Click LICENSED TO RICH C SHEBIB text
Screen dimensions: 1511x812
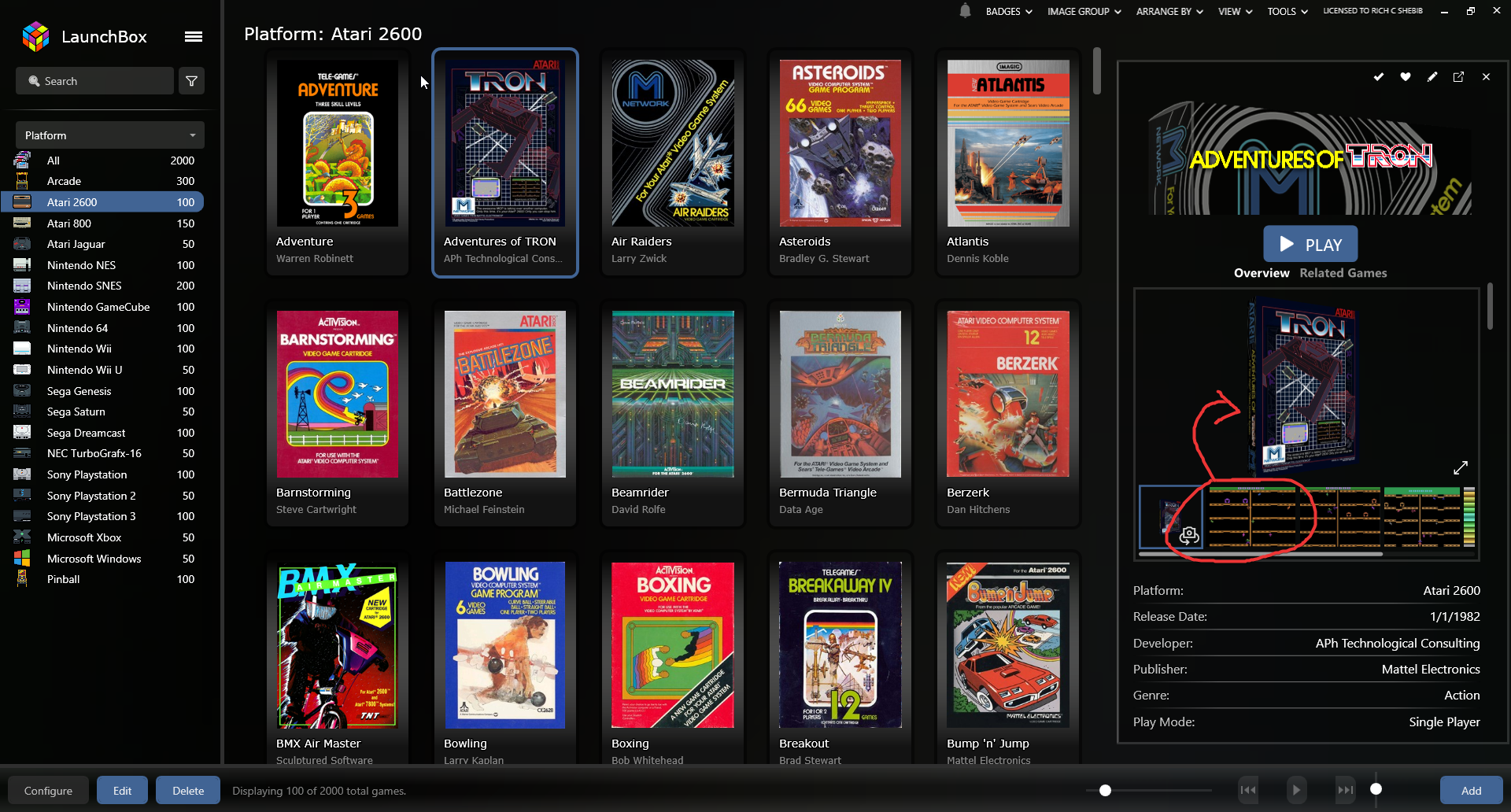coord(1372,11)
